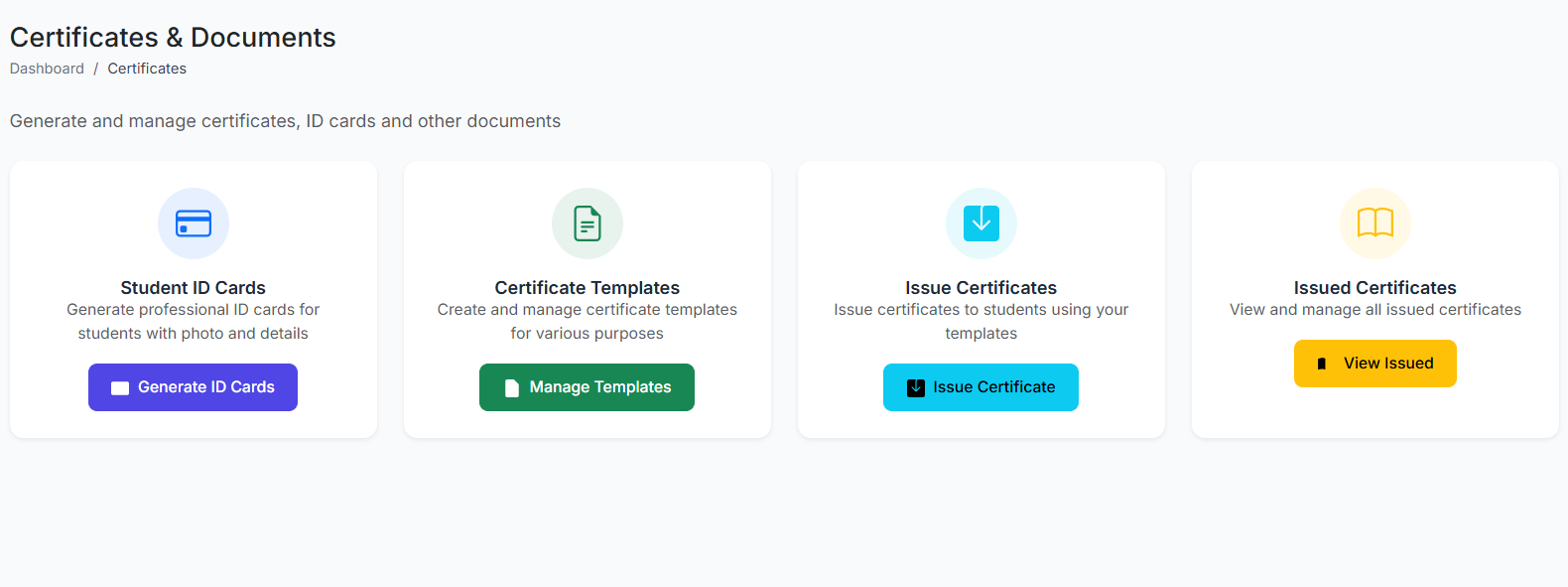Click the cyan download arrow icon
This screenshot has height=587, width=1568.
pos(980,223)
